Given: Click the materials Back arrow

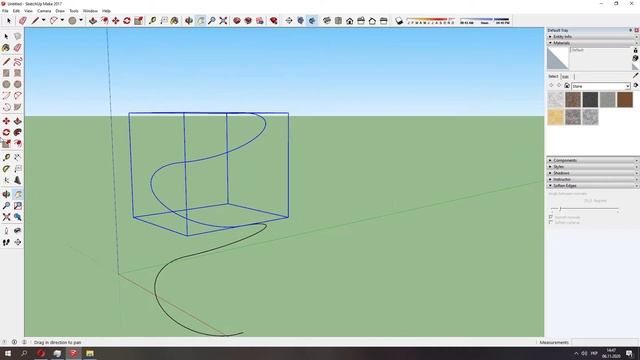Looking at the screenshot, I should (x=551, y=86).
